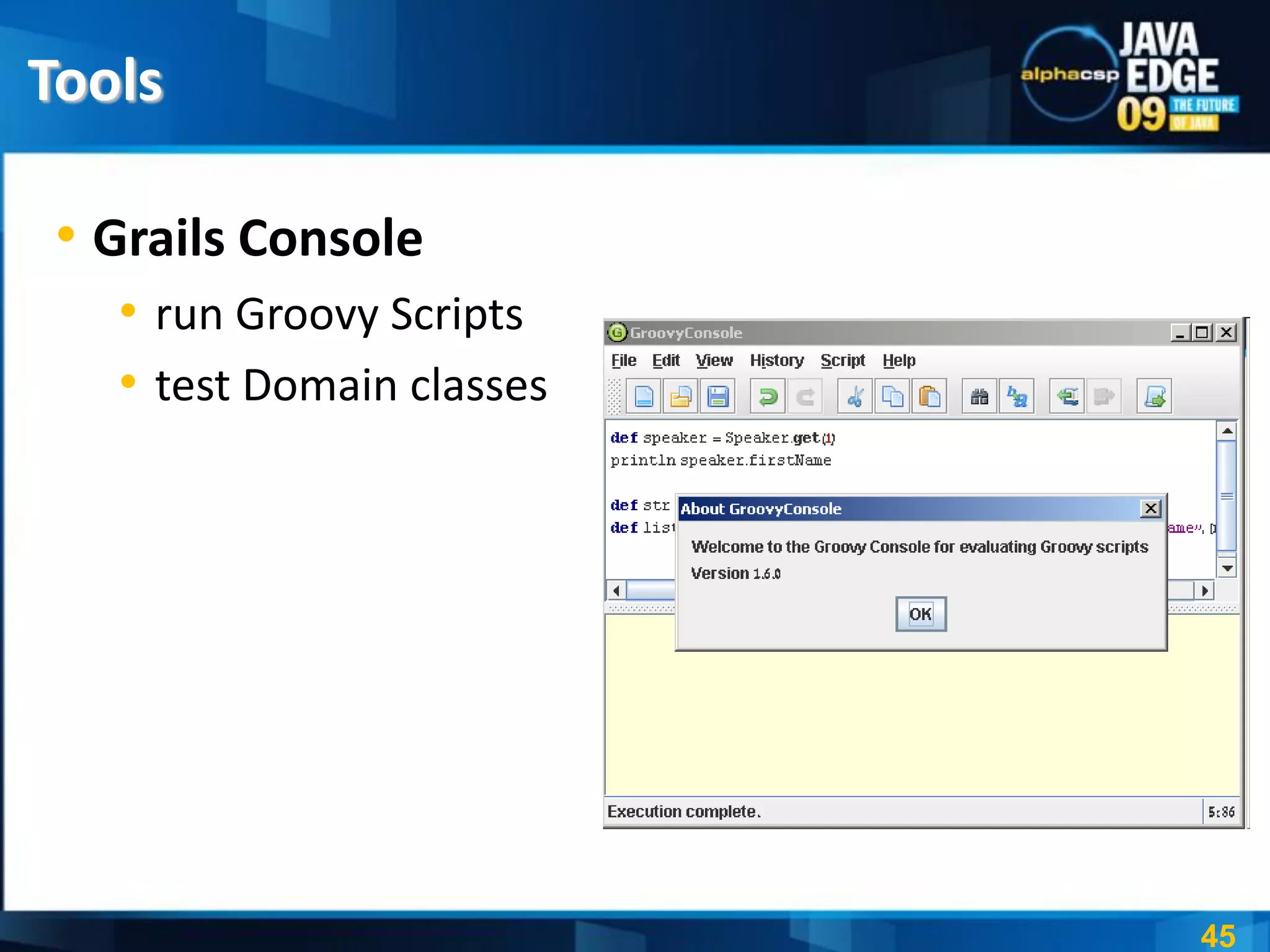1270x952 pixels.
Task: Click the editor vertical scroll up arrow
Action: (x=1227, y=431)
